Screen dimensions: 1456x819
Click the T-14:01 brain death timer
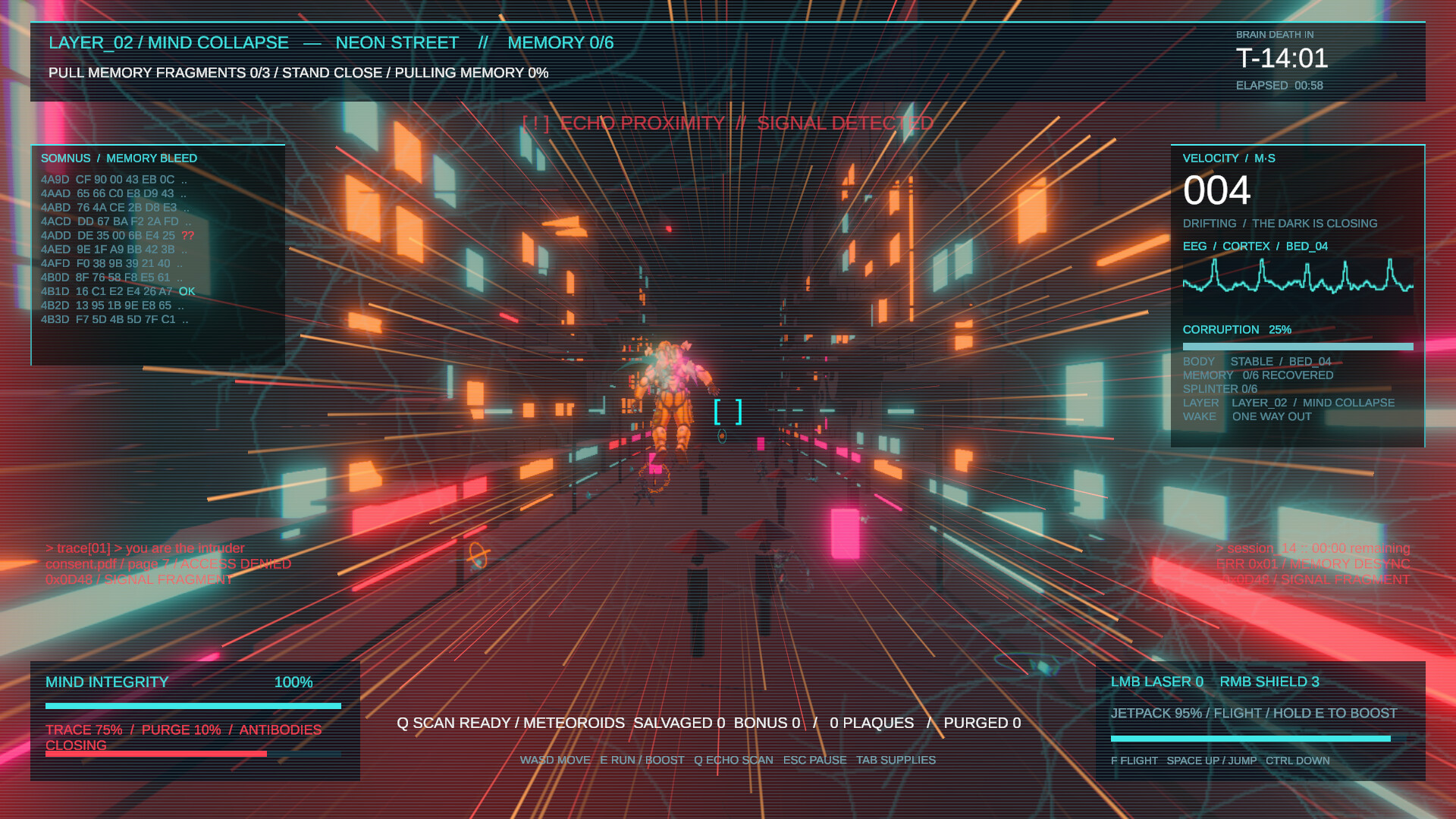coord(1282,58)
